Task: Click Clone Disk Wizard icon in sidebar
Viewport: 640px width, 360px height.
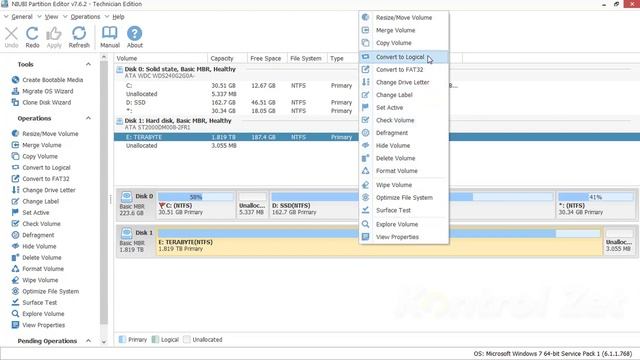Action: point(16,102)
